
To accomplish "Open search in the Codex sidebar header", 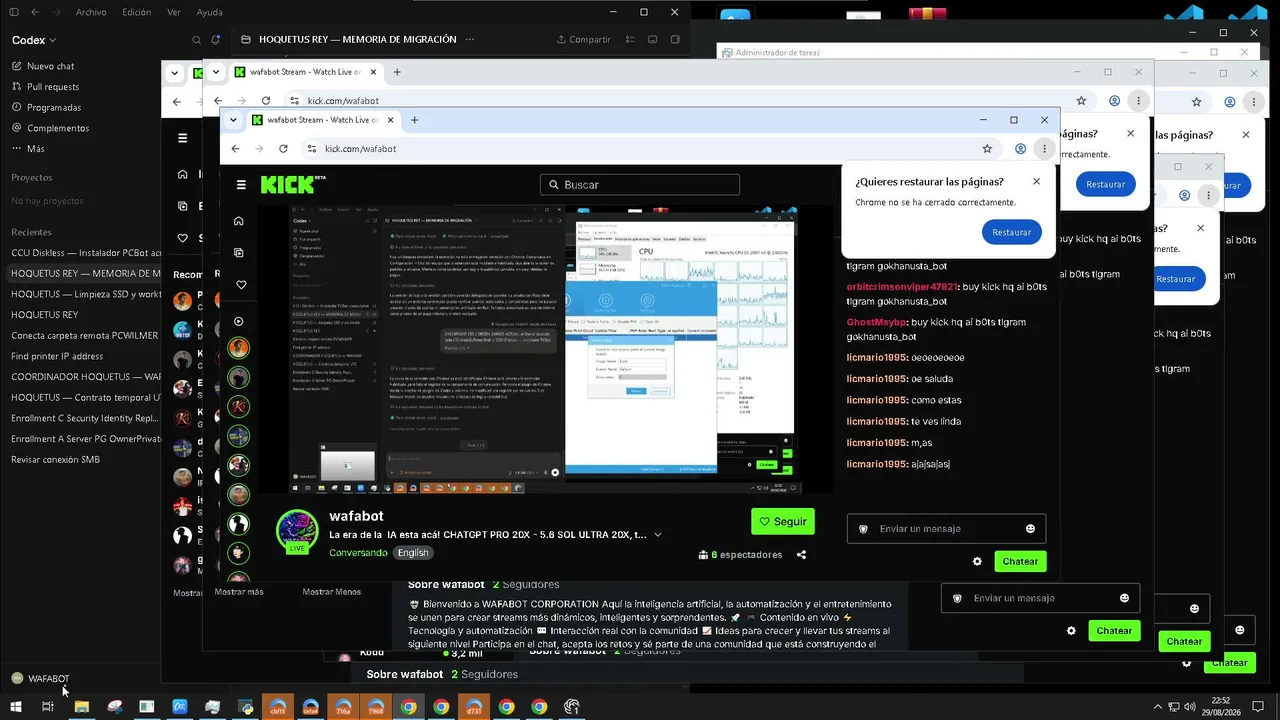I will 196,40.
